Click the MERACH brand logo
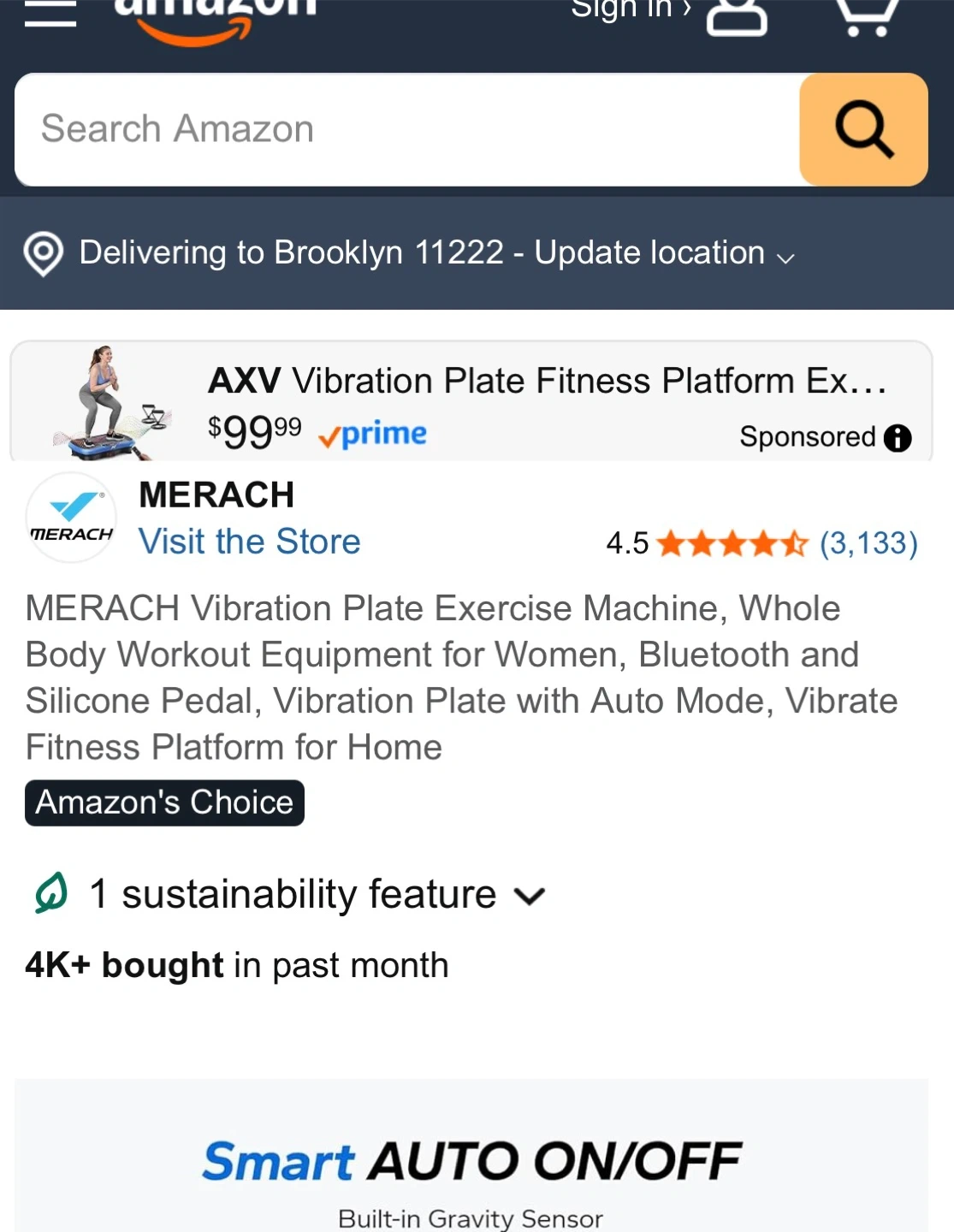954x1232 pixels. pyautogui.click(x=71, y=518)
